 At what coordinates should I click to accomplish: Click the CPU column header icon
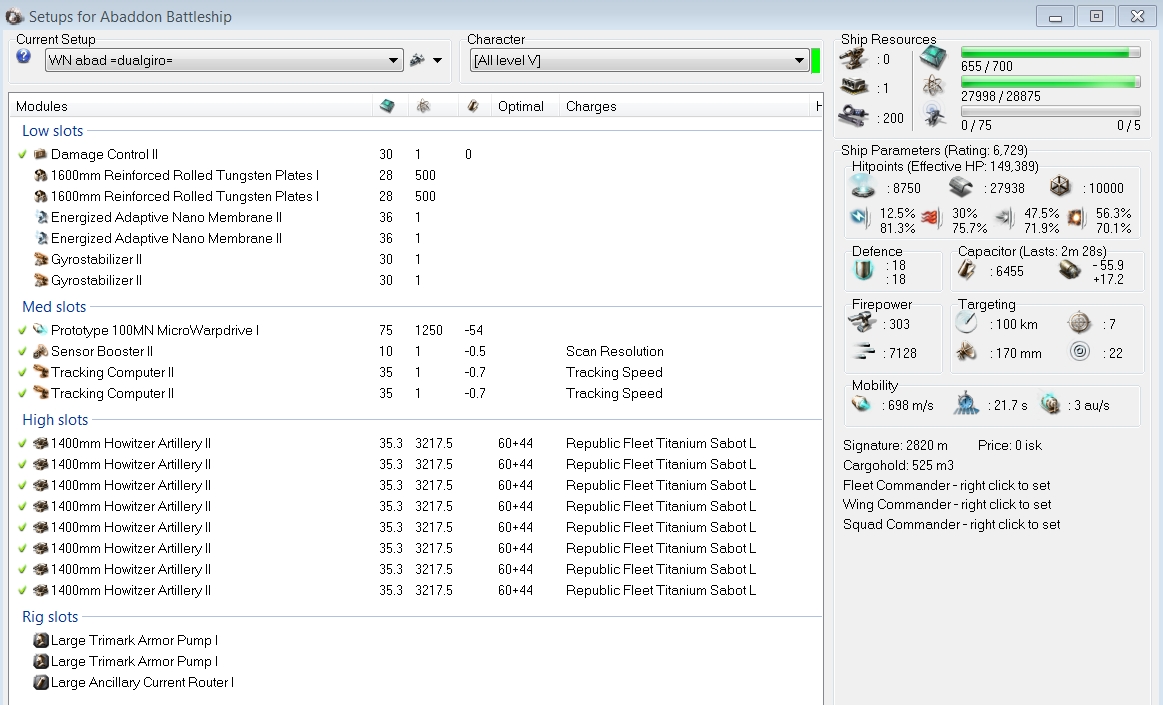click(x=387, y=106)
